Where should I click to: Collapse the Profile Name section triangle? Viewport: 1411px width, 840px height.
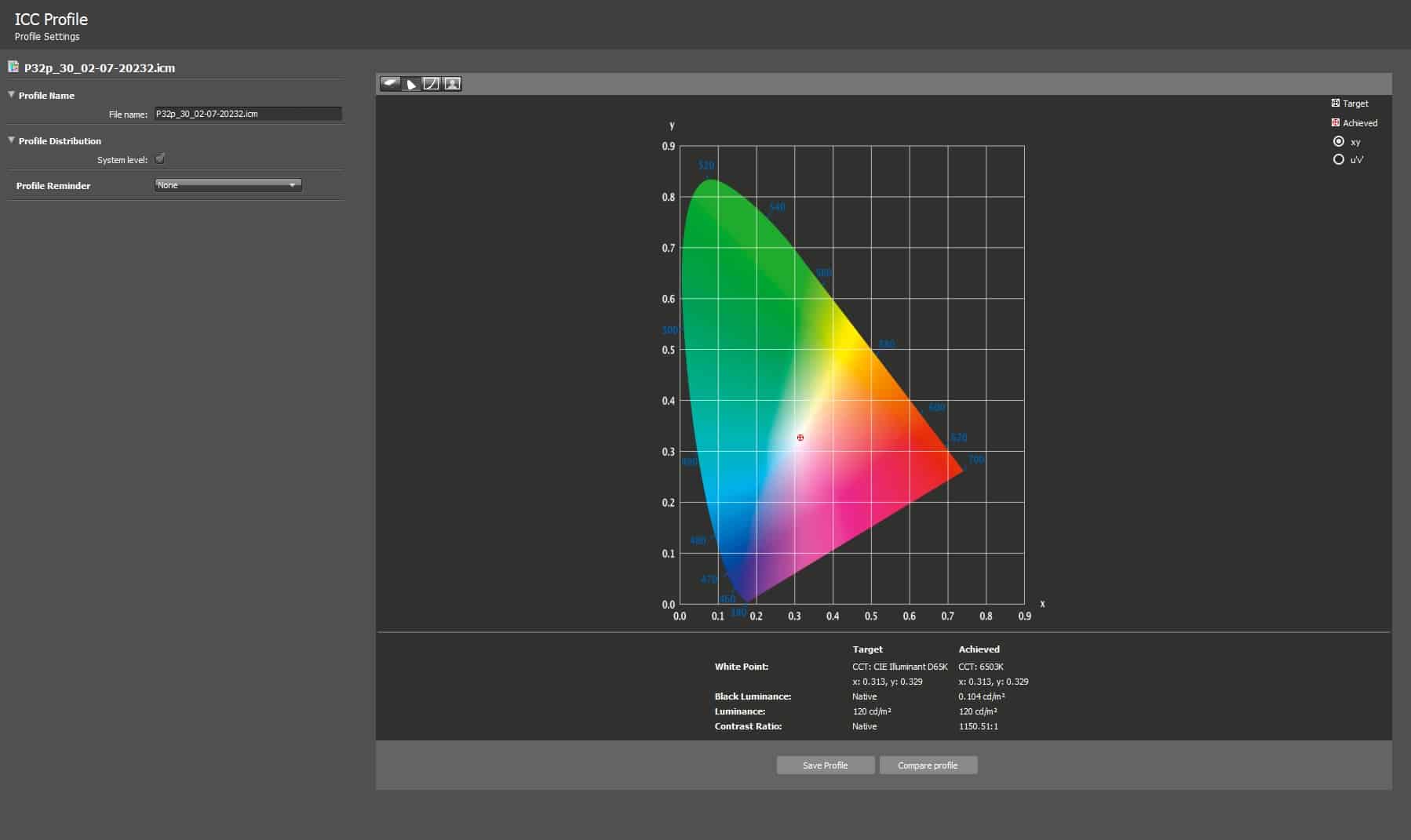click(x=12, y=95)
